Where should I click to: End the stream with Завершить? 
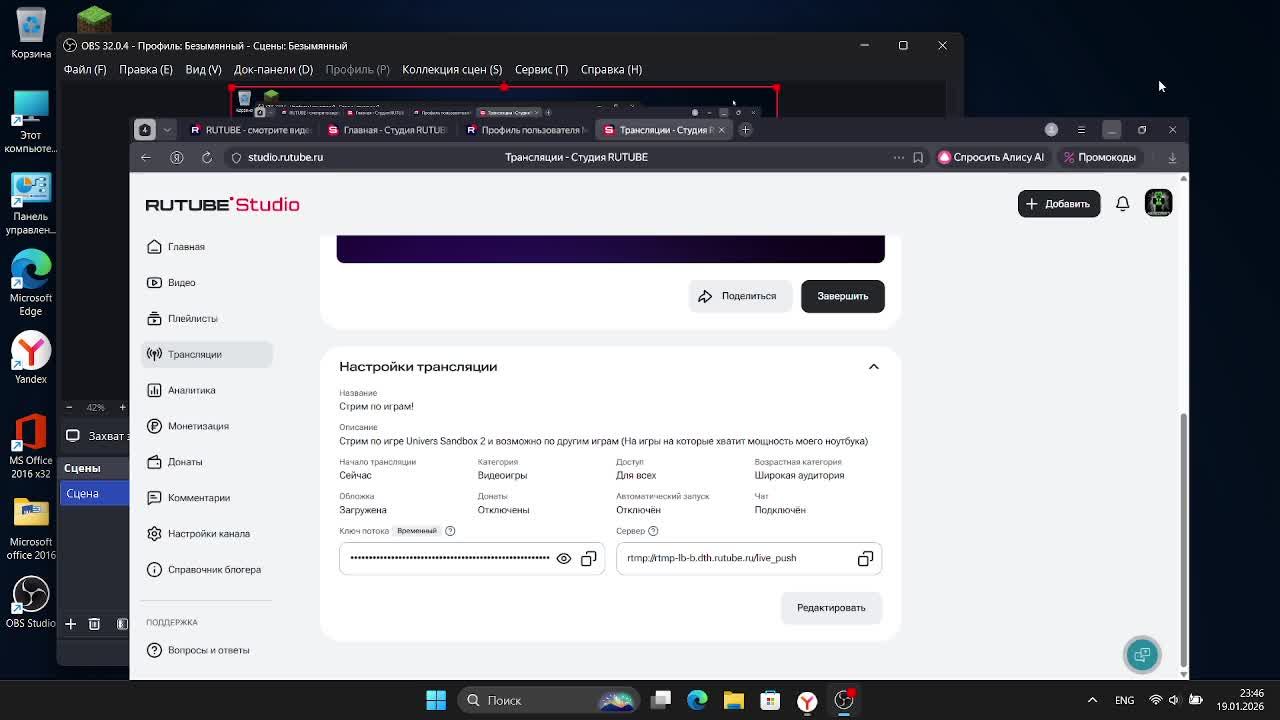pyautogui.click(x=843, y=296)
